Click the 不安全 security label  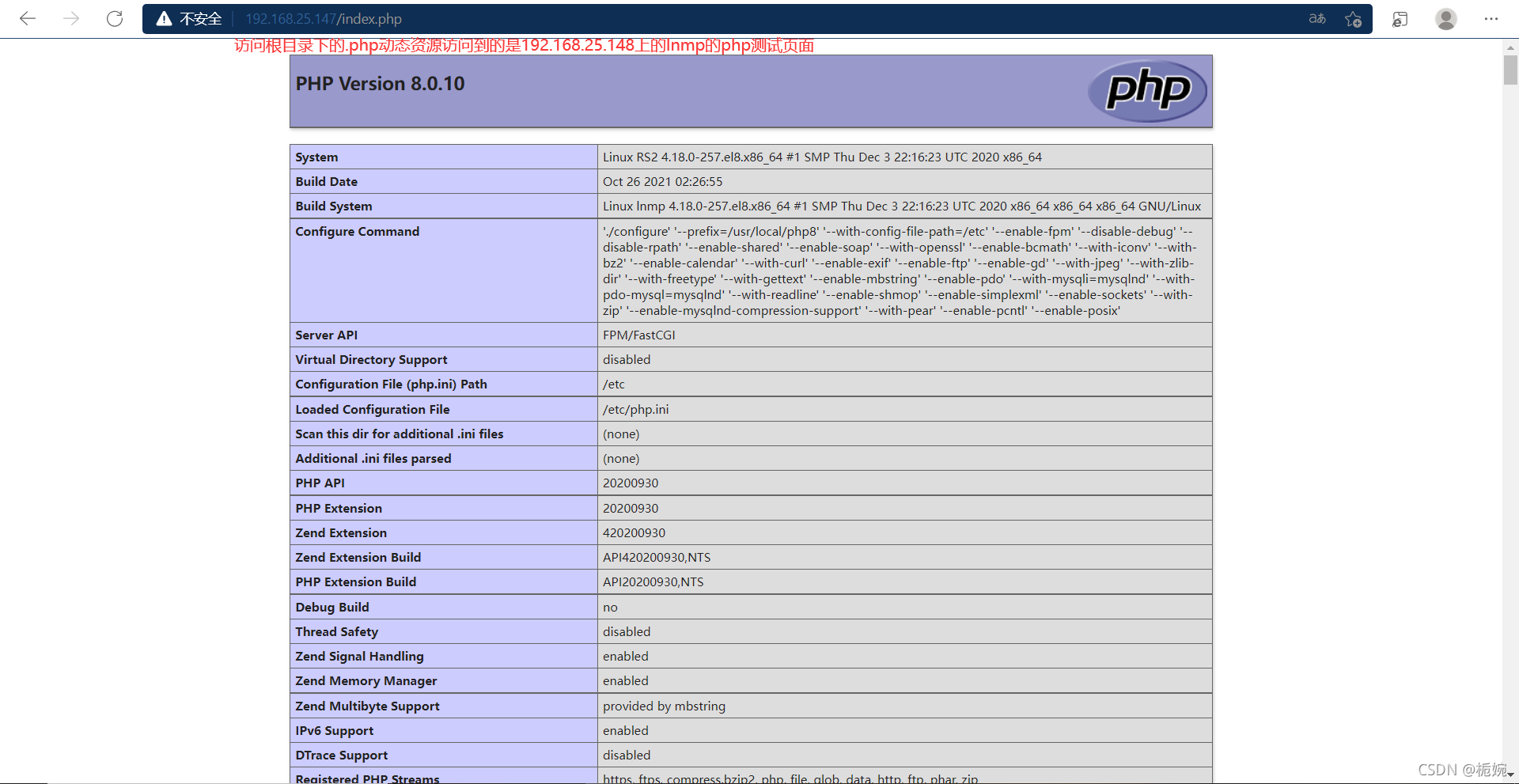pyautogui.click(x=200, y=19)
